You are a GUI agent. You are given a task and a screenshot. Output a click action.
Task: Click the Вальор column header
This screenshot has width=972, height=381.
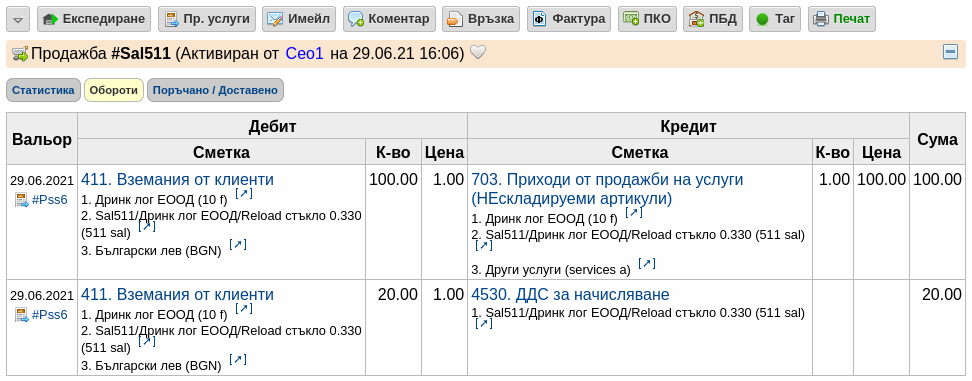coord(42,139)
